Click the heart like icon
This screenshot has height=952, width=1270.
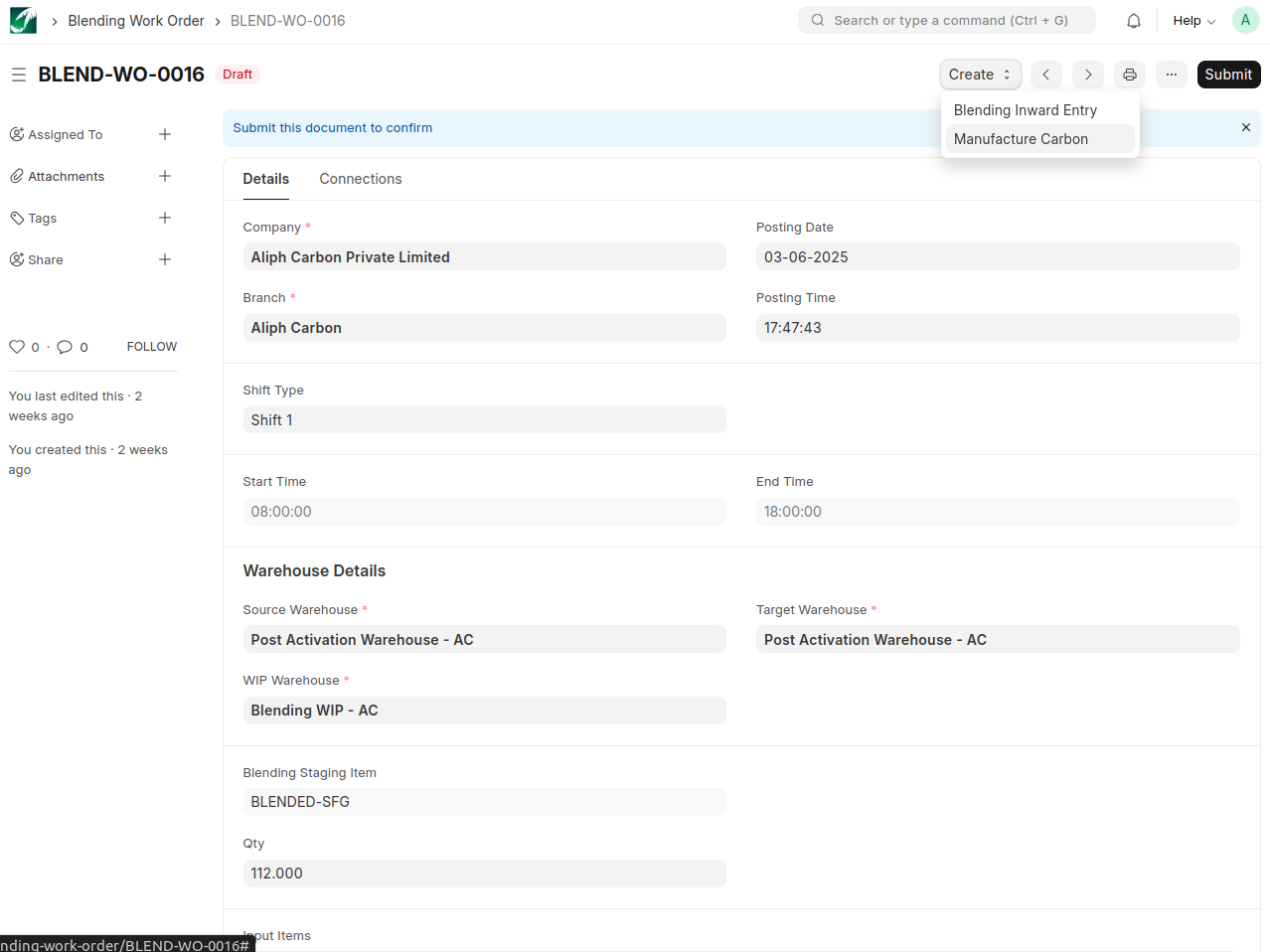click(17, 347)
